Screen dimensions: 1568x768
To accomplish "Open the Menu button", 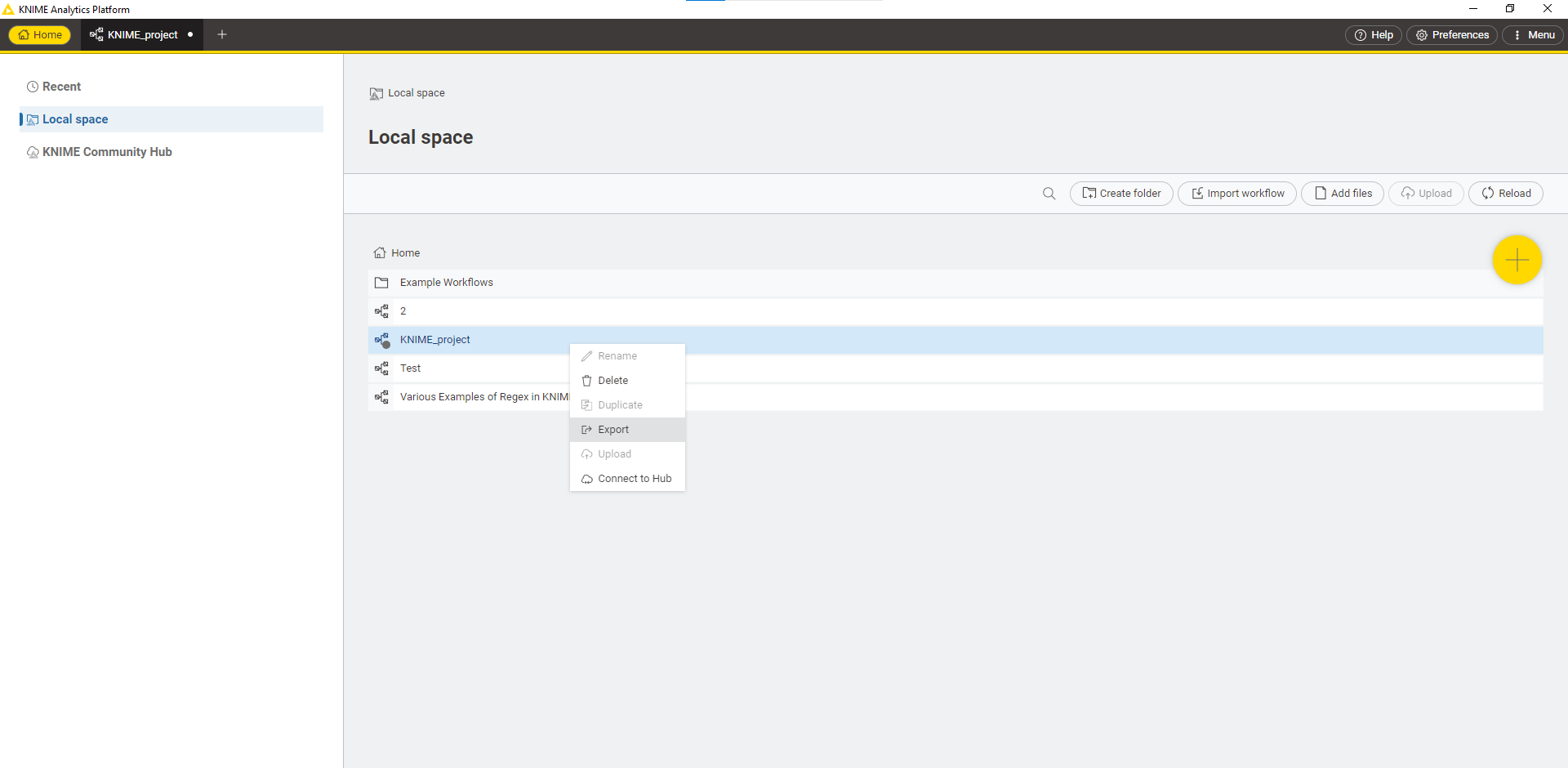I will [1533, 35].
